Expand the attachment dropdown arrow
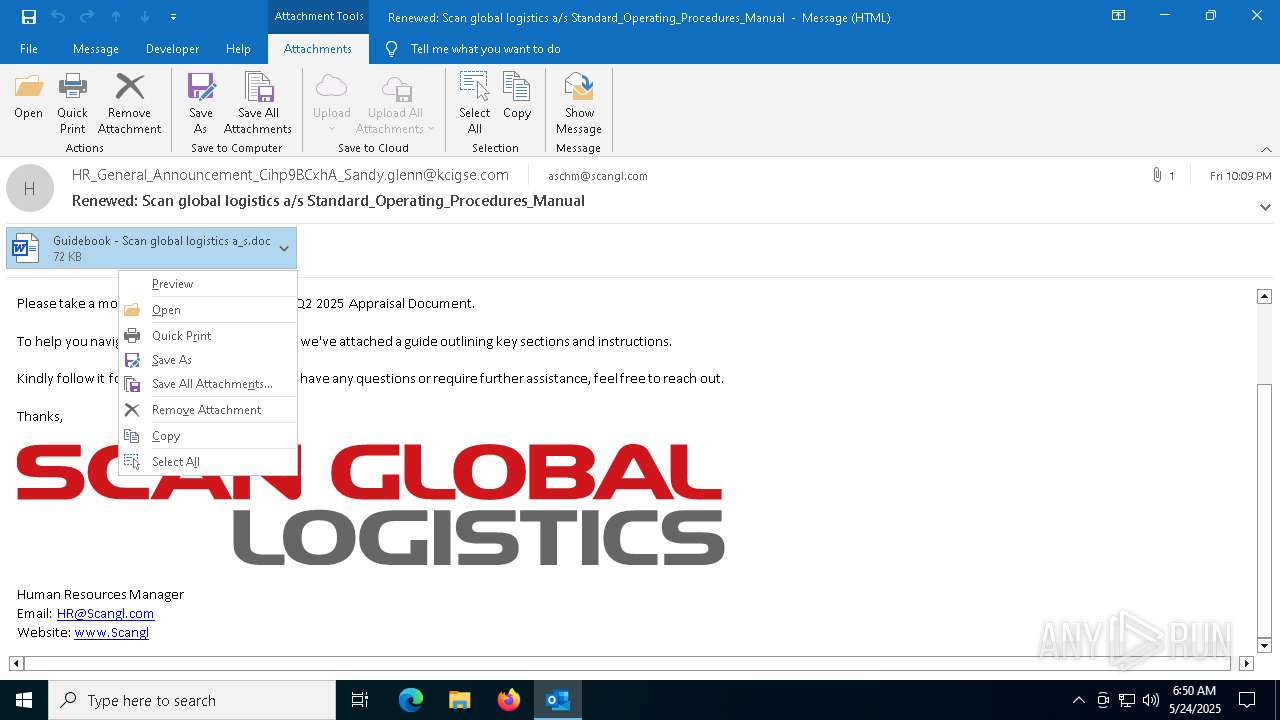Viewport: 1280px width, 720px height. [x=284, y=249]
